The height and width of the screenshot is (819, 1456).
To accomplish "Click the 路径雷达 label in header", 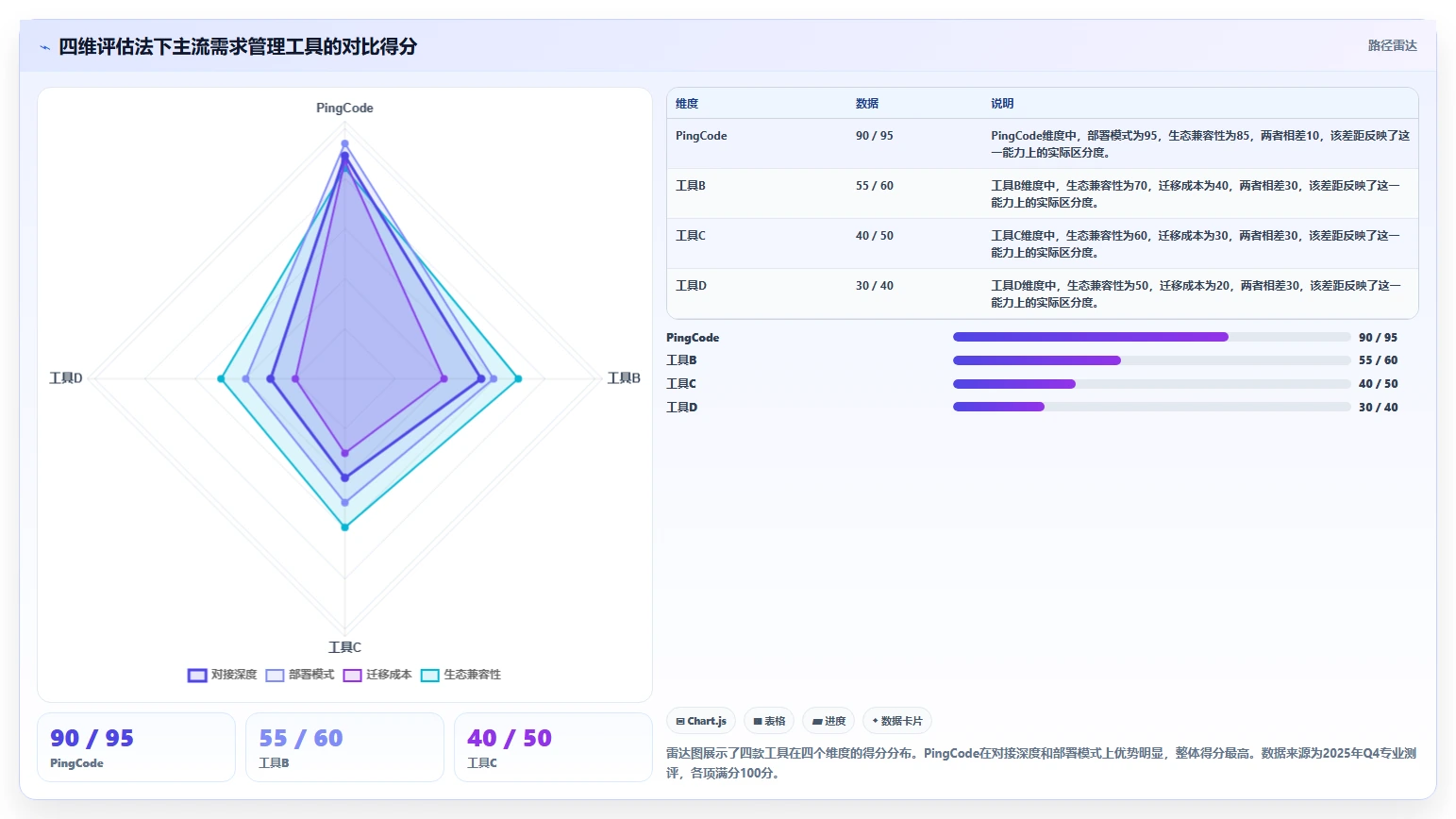I will point(1392,45).
